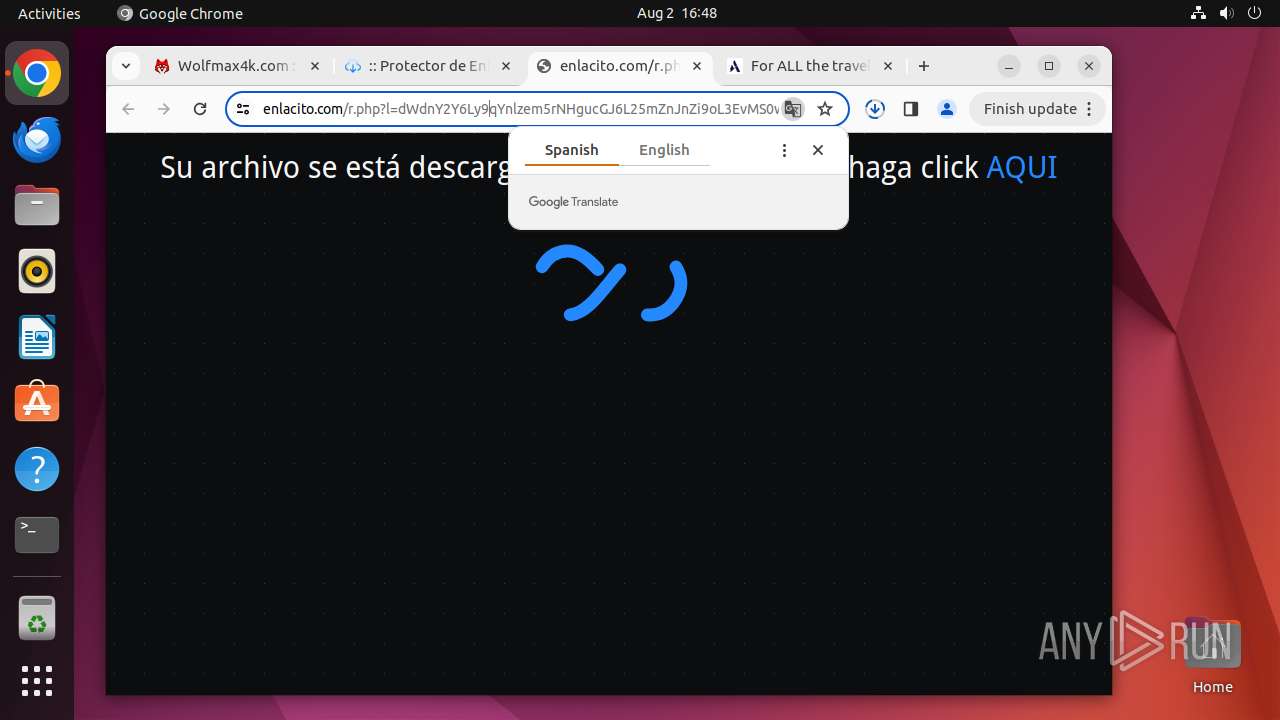Go back in Chrome history
The height and width of the screenshot is (720, 1280).
coord(128,109)
